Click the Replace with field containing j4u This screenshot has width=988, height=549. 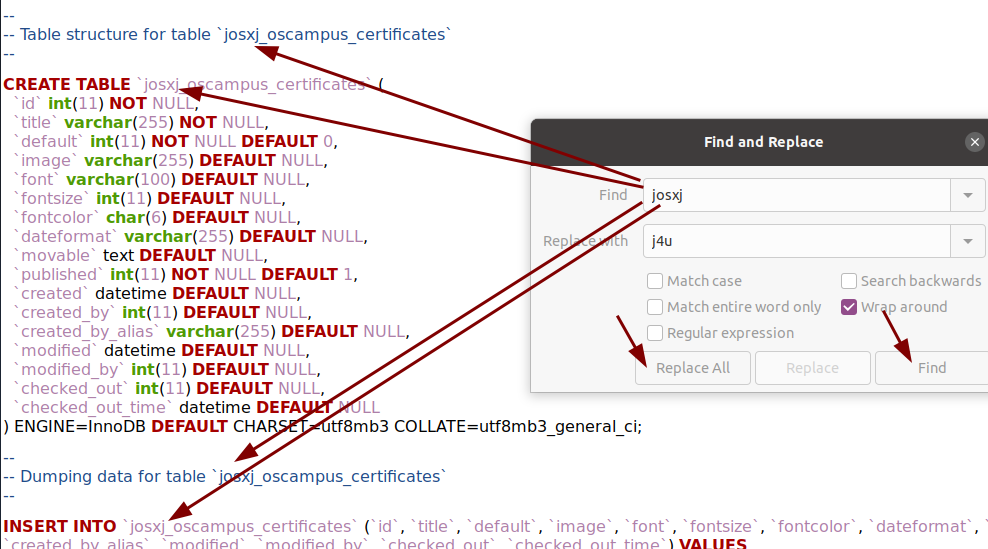click(794, 241)
